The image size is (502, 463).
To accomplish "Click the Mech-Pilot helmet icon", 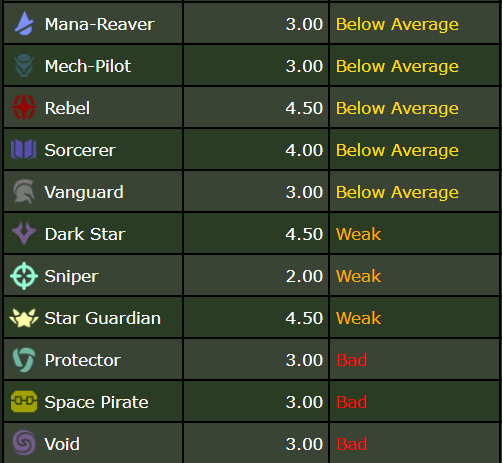I will point(24,66).
